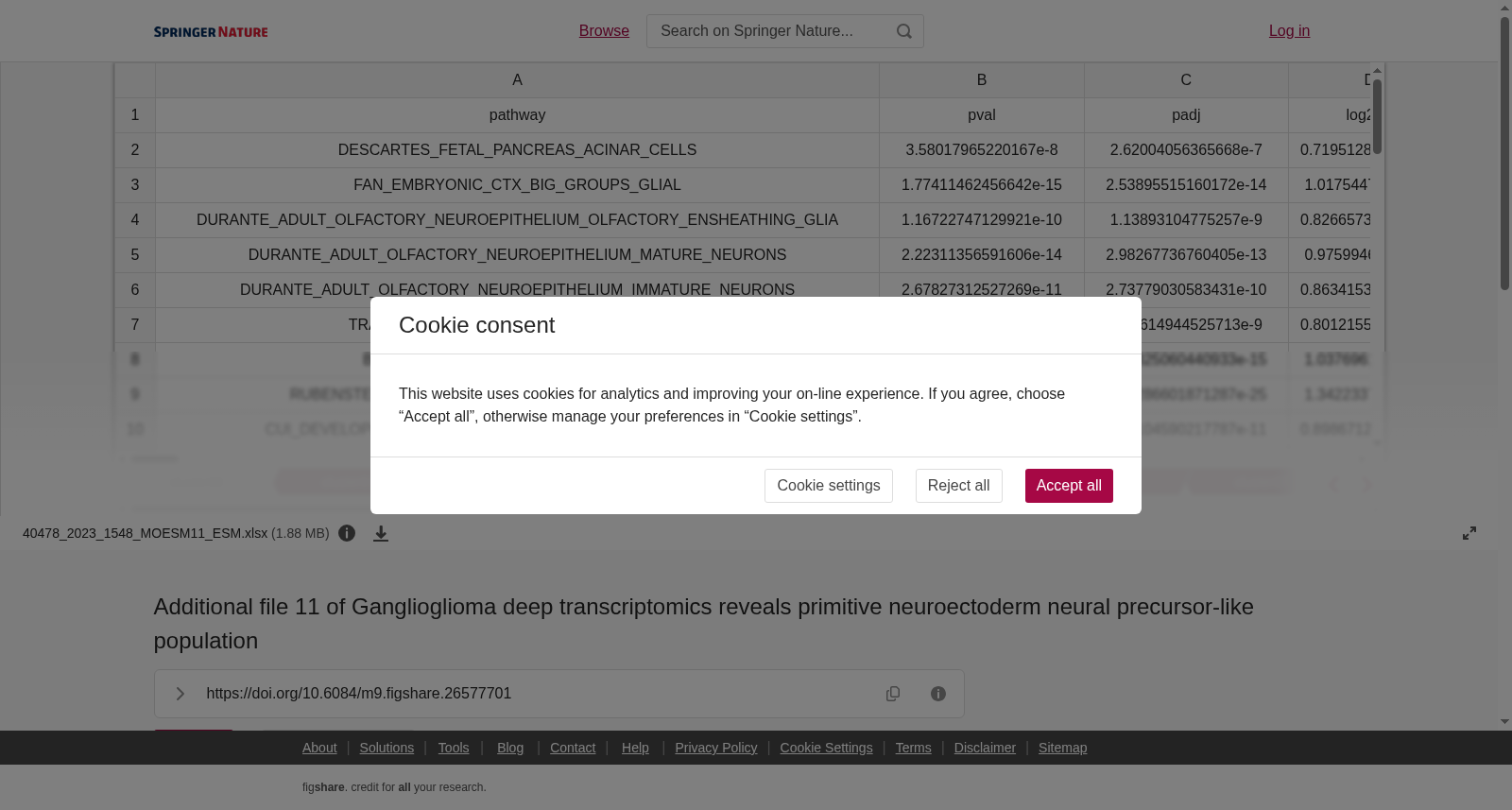Open Privacy Policy footer link

[716, 748]
